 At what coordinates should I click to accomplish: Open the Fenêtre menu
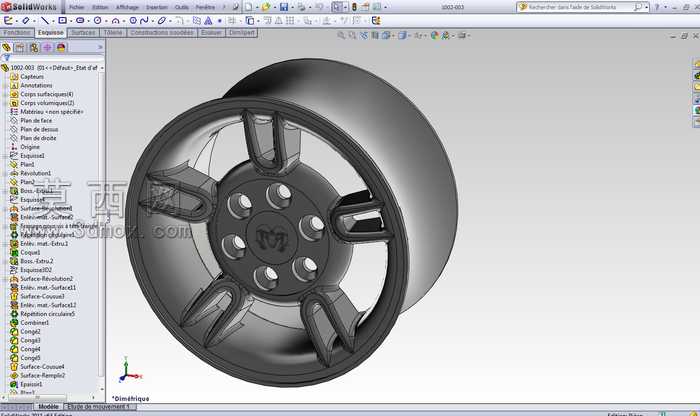point(205,7)
